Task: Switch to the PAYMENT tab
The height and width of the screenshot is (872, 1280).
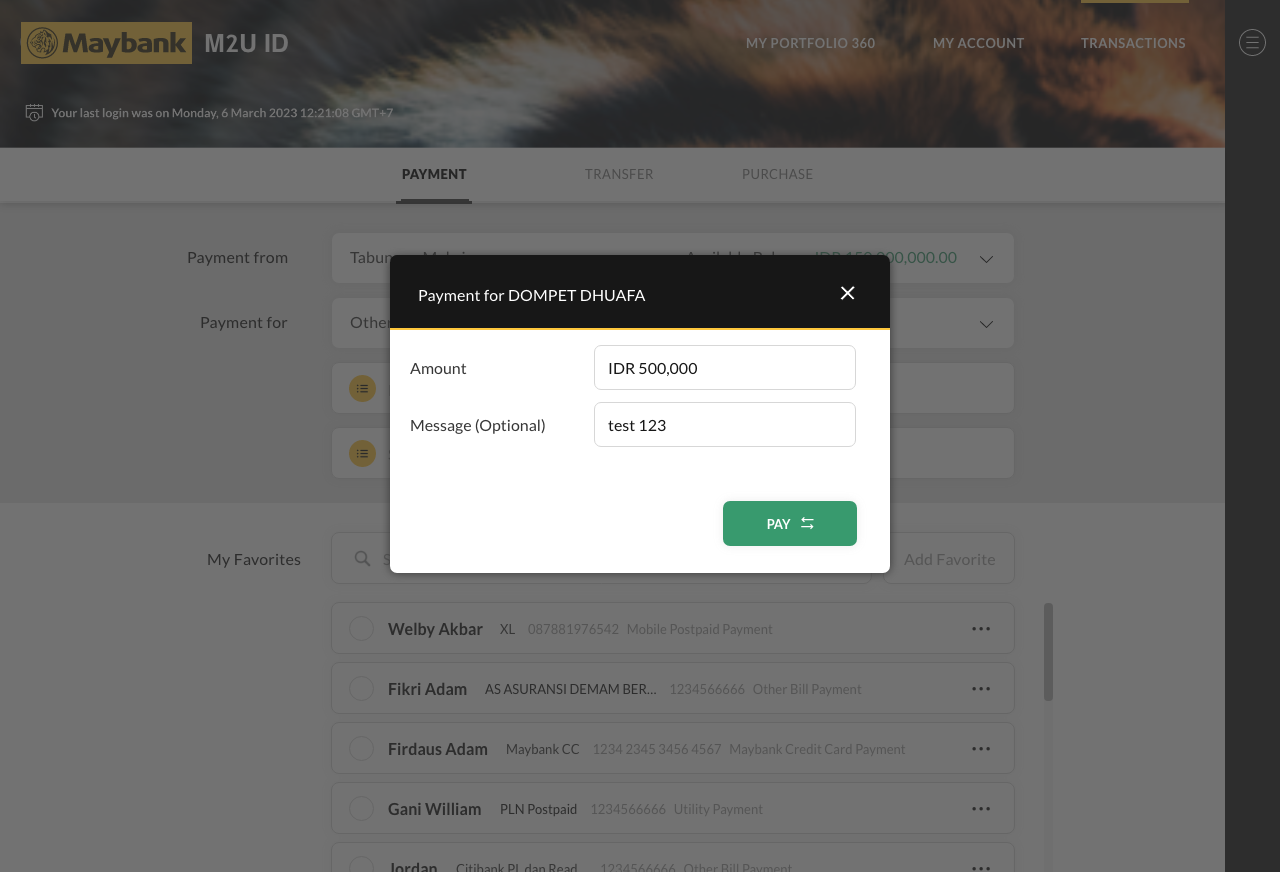Action: point(434,174)
